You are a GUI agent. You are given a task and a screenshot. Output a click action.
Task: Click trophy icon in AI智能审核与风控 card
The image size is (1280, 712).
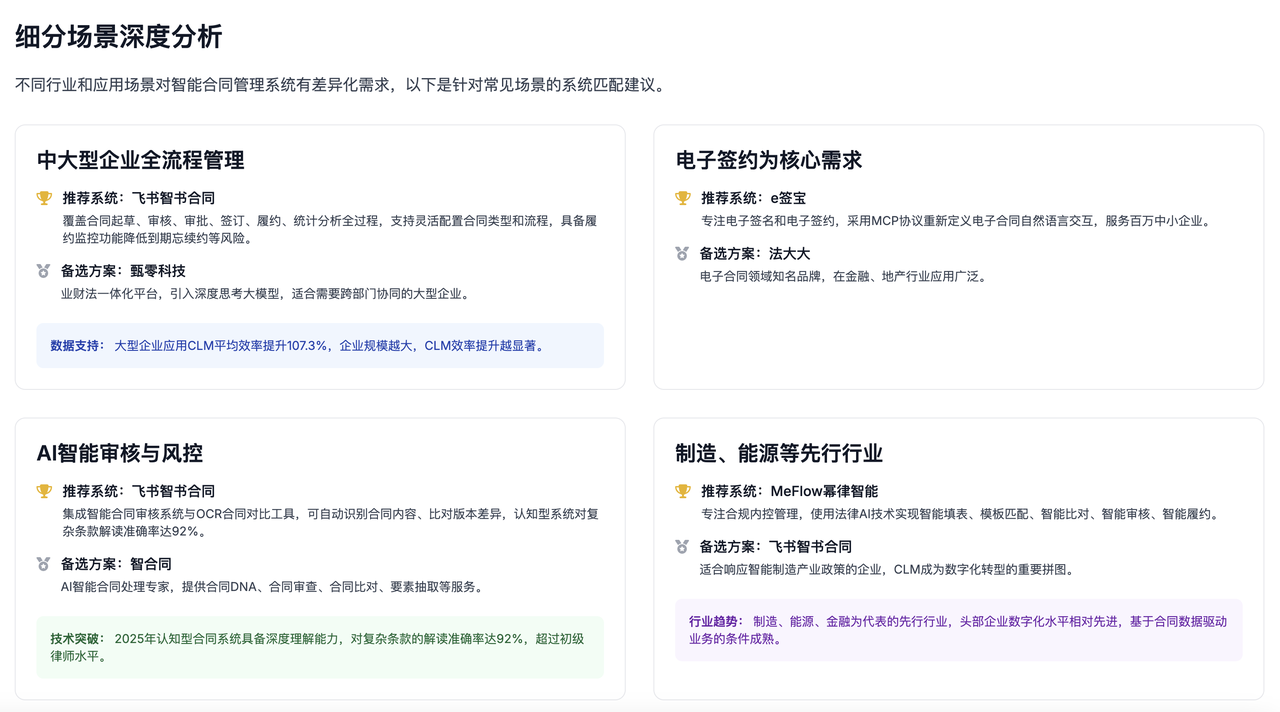coord(44,491)
